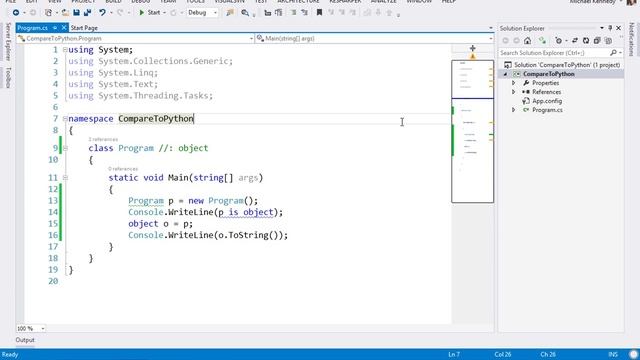Screen dimensions: 640x360
Task: Place cursor in code line 13
Action: click(x=193, y=201)
